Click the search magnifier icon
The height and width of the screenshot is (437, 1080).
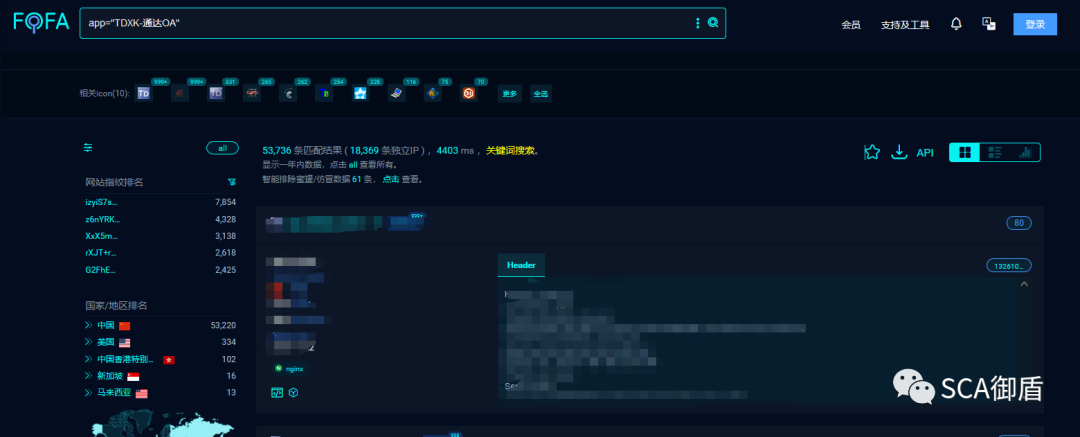(713, 23)
